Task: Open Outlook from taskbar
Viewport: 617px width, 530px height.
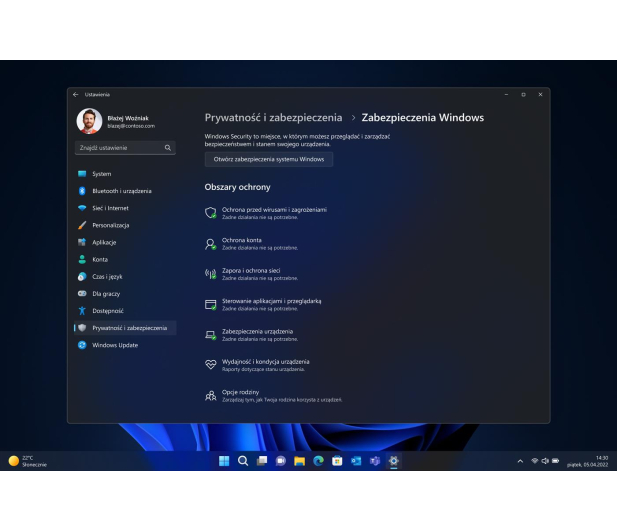Action: coord(356,461)
